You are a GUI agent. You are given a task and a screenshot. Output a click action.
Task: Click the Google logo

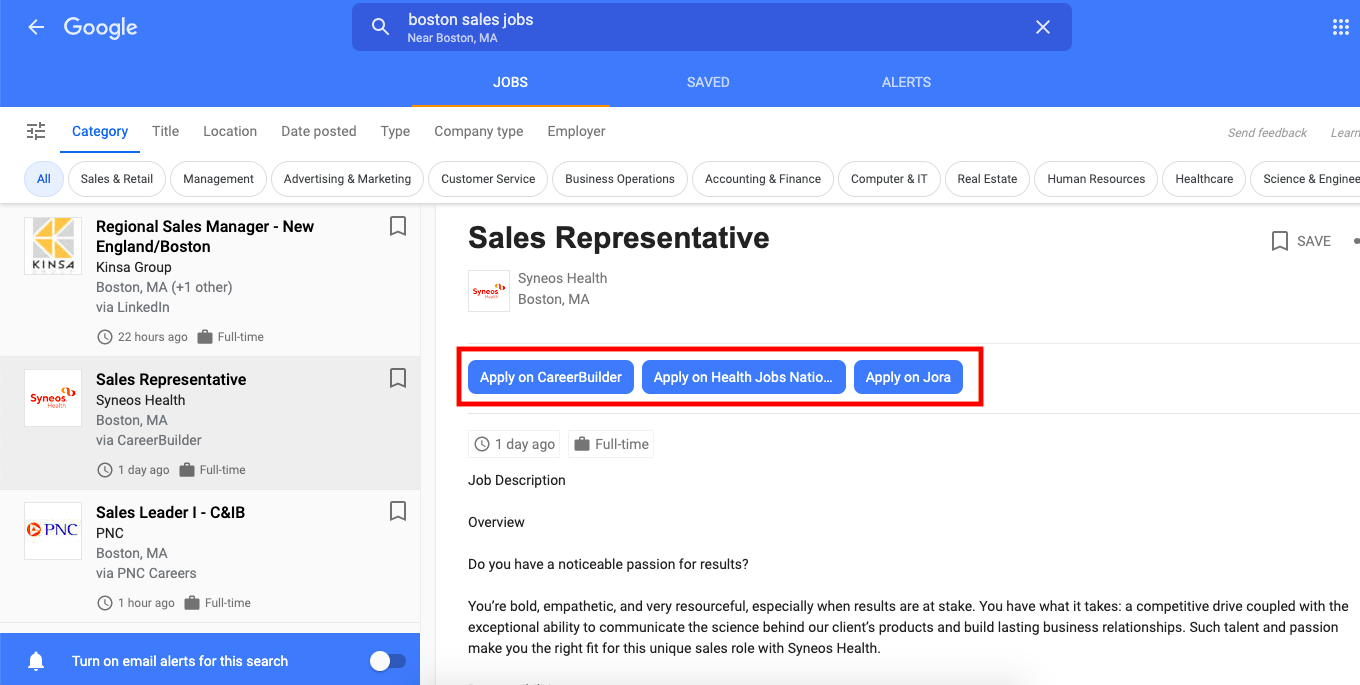(101, 27)
